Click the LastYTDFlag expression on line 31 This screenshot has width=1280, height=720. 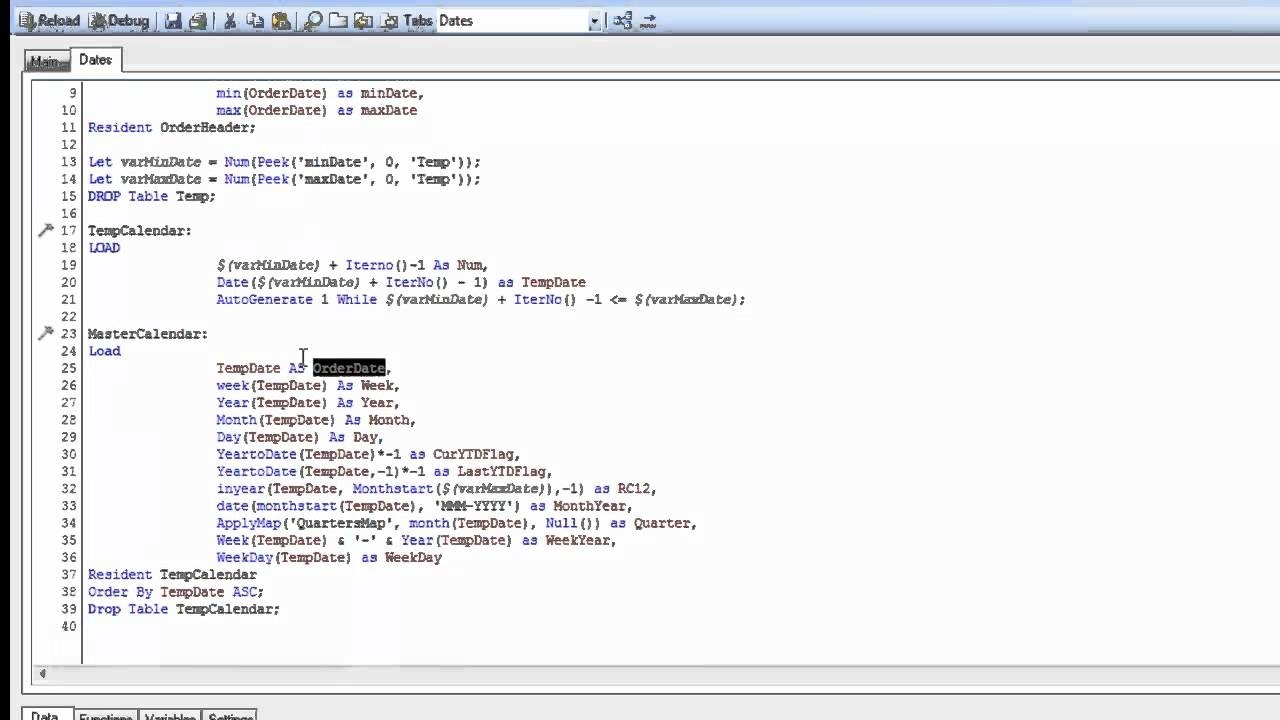click(x=385, y=472)
